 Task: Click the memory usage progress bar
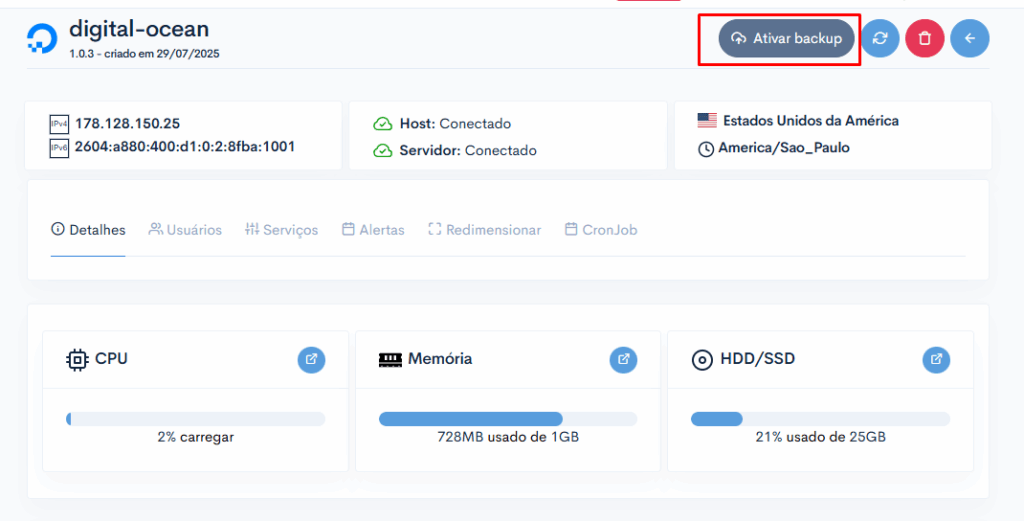[x=508, y=418]
